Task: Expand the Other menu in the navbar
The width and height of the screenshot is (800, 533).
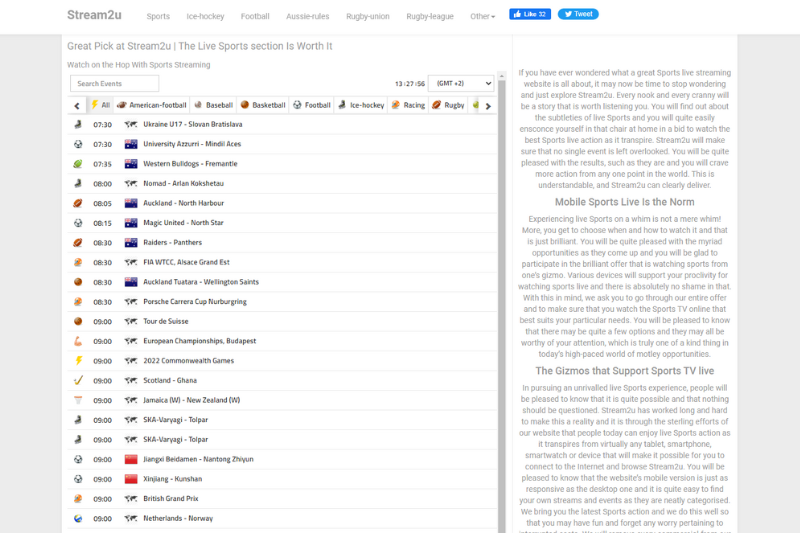Action: click(x=482, y=16)
